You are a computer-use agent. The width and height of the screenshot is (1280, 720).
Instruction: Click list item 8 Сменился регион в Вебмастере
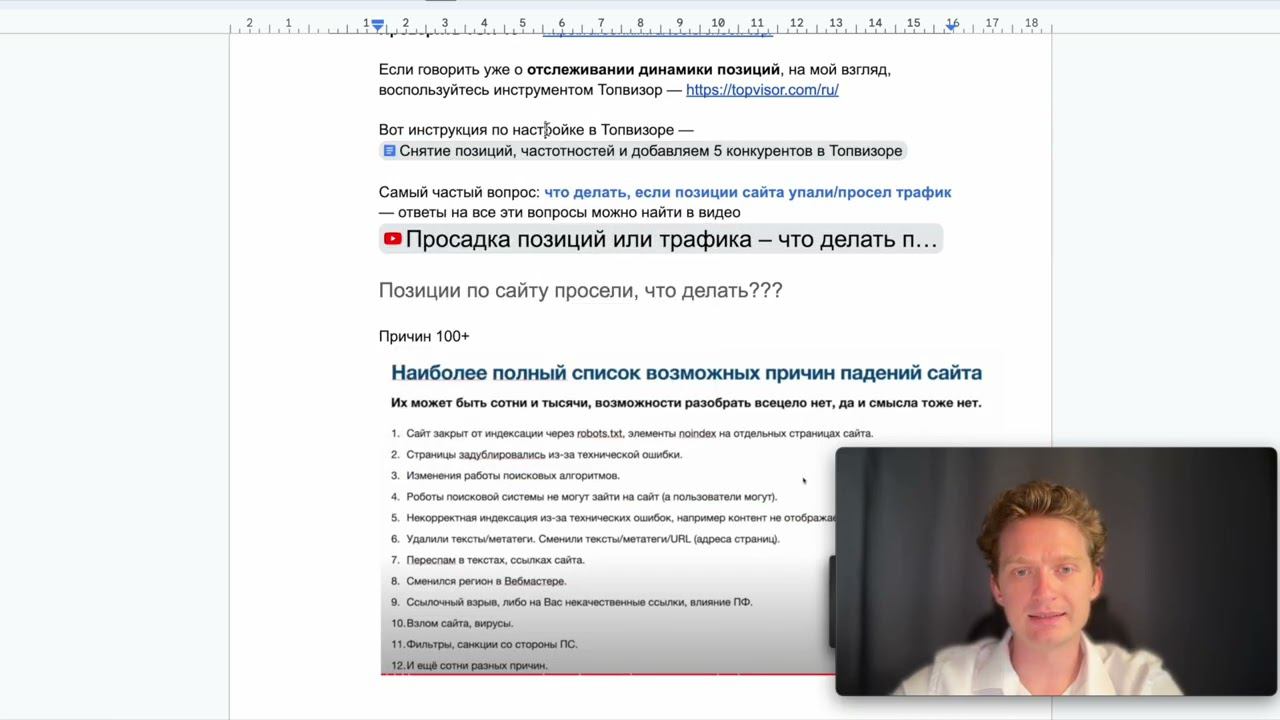(x=479, y=581)
